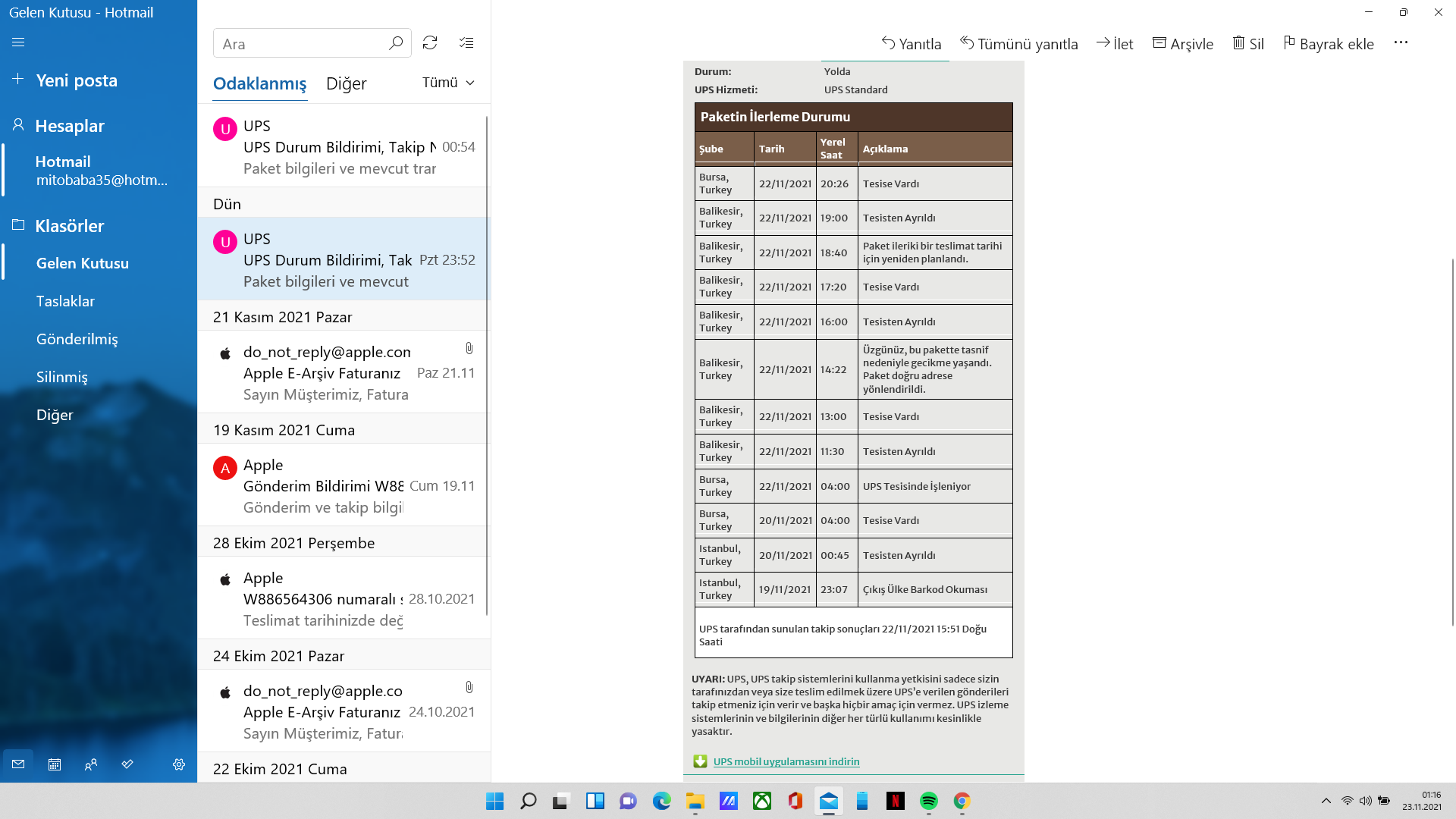Image resolution: width=1456 pixels, height=819 pixels.
Task: Open Calendar icon in bottom bar
Action: coord(55,764)
